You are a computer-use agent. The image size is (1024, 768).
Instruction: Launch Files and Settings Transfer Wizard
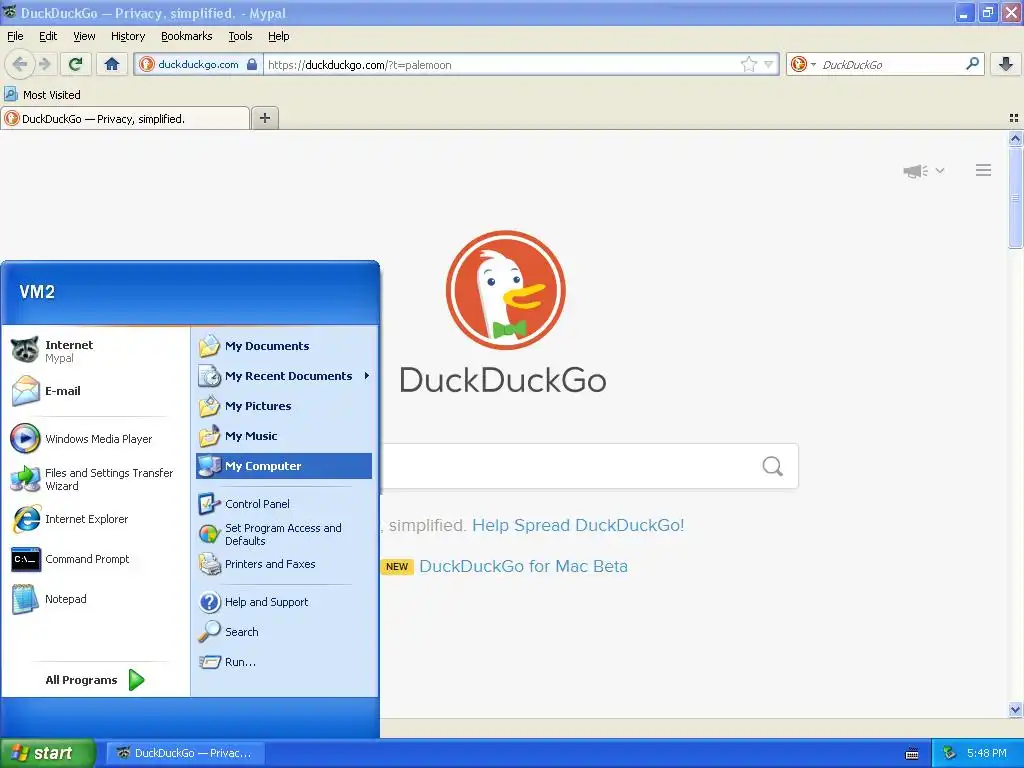click(95, 479)
